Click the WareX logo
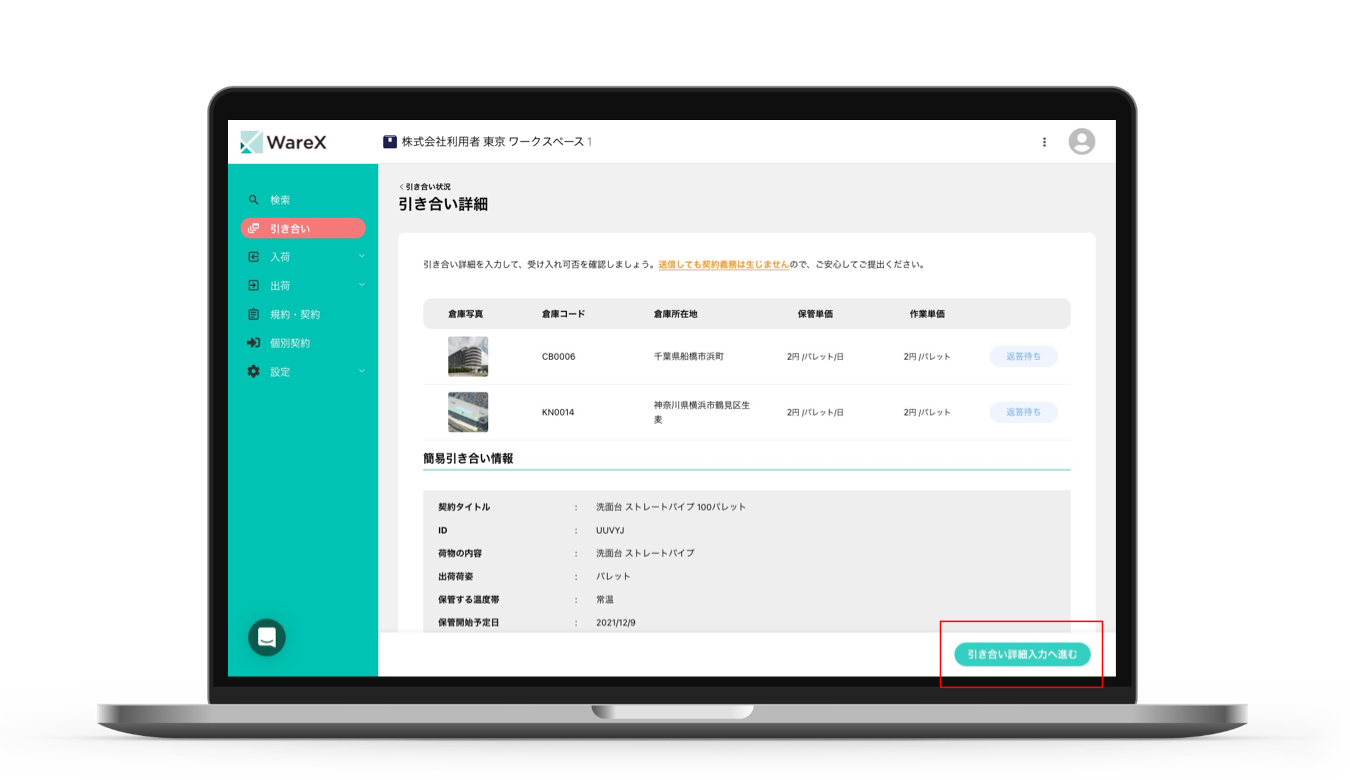This screenshot has width=1350, height=780. (284, 142)
